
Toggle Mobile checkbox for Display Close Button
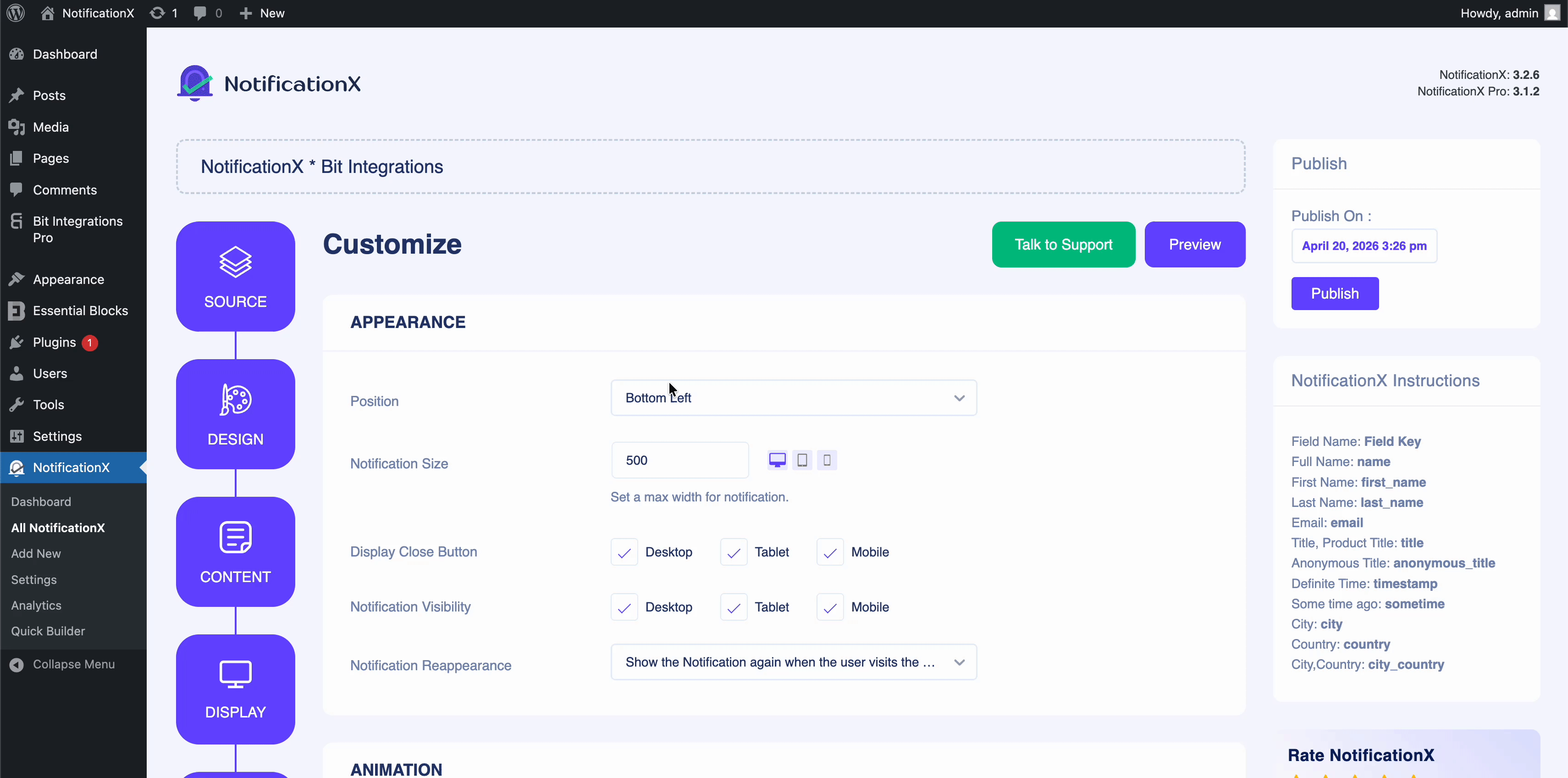tap(829, 552)
